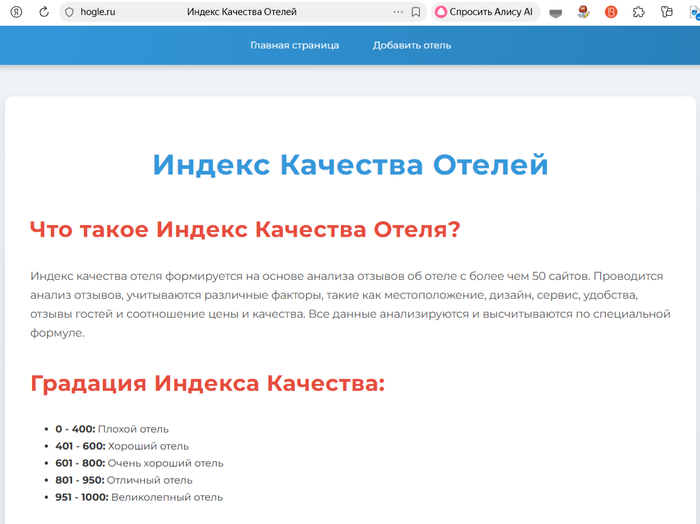Reload the current page

point(44,12)
